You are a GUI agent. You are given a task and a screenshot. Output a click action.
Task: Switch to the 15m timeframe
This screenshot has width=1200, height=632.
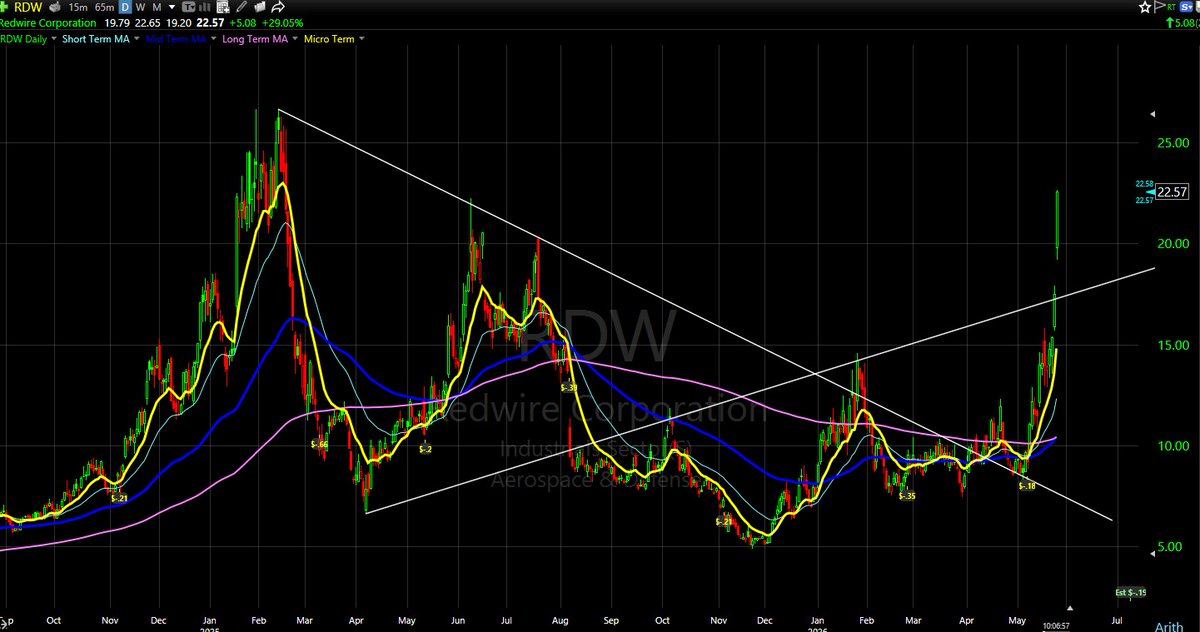[77, 7]
